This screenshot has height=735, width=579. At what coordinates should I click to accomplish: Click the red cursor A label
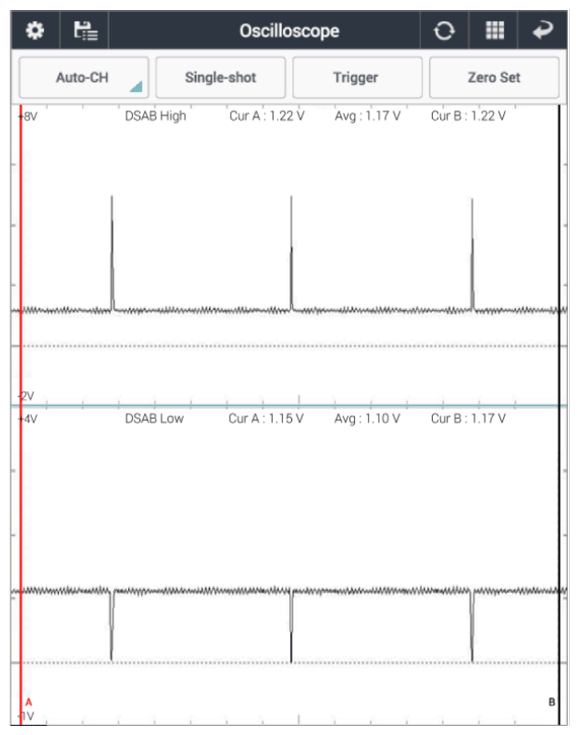(x=29, y=702)
